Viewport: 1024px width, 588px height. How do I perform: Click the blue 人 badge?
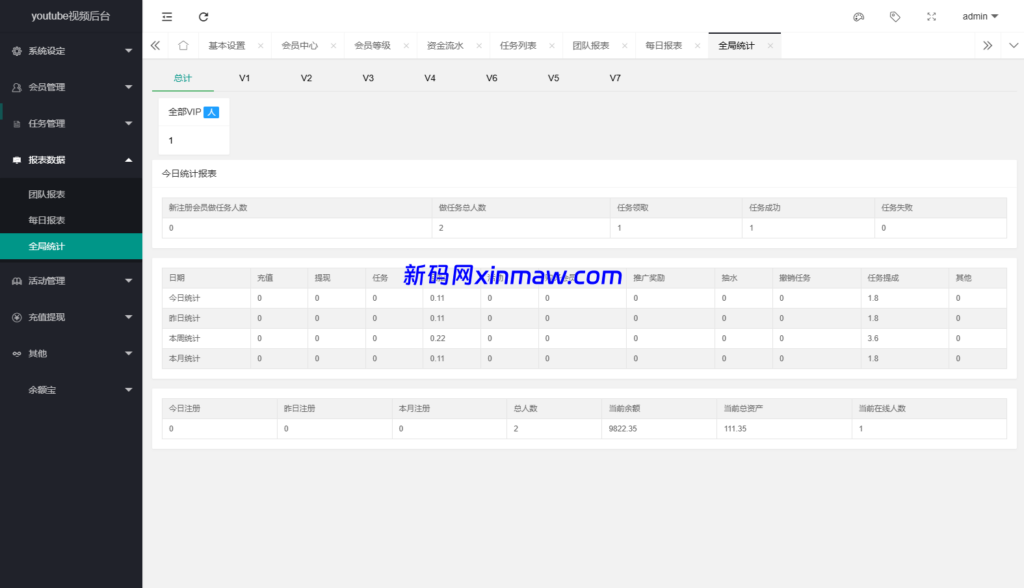(x=211, y=112)
